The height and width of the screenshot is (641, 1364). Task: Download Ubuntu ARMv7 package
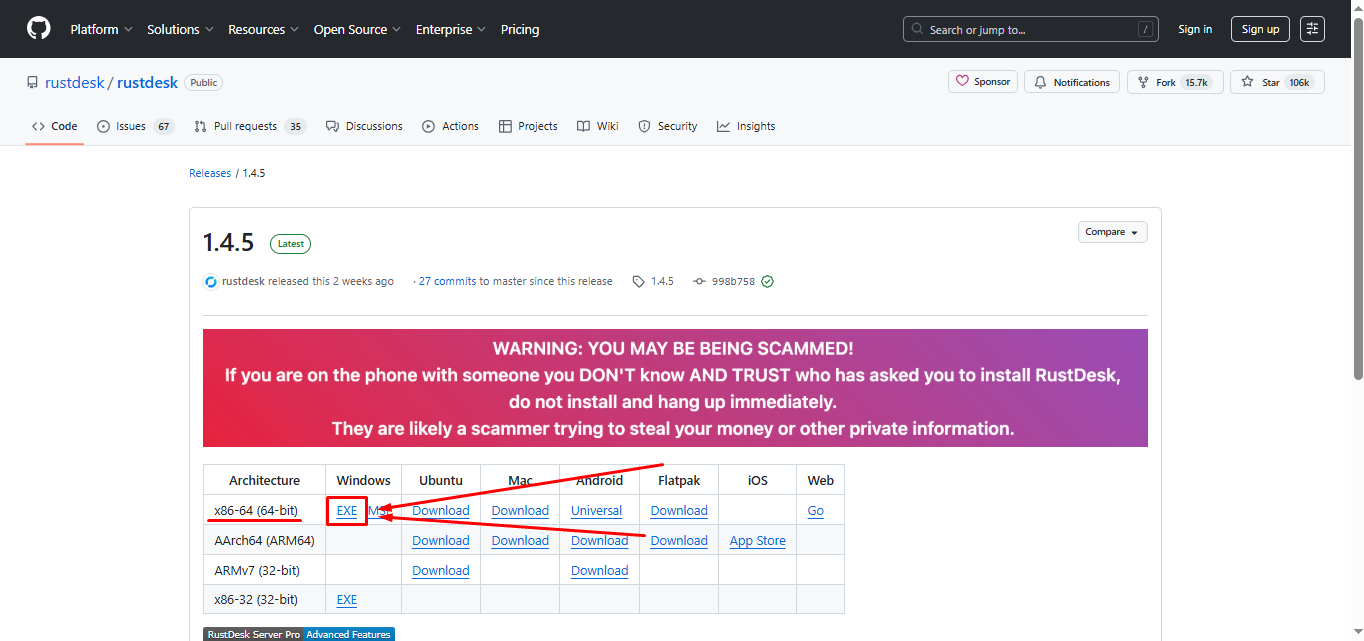441,571
